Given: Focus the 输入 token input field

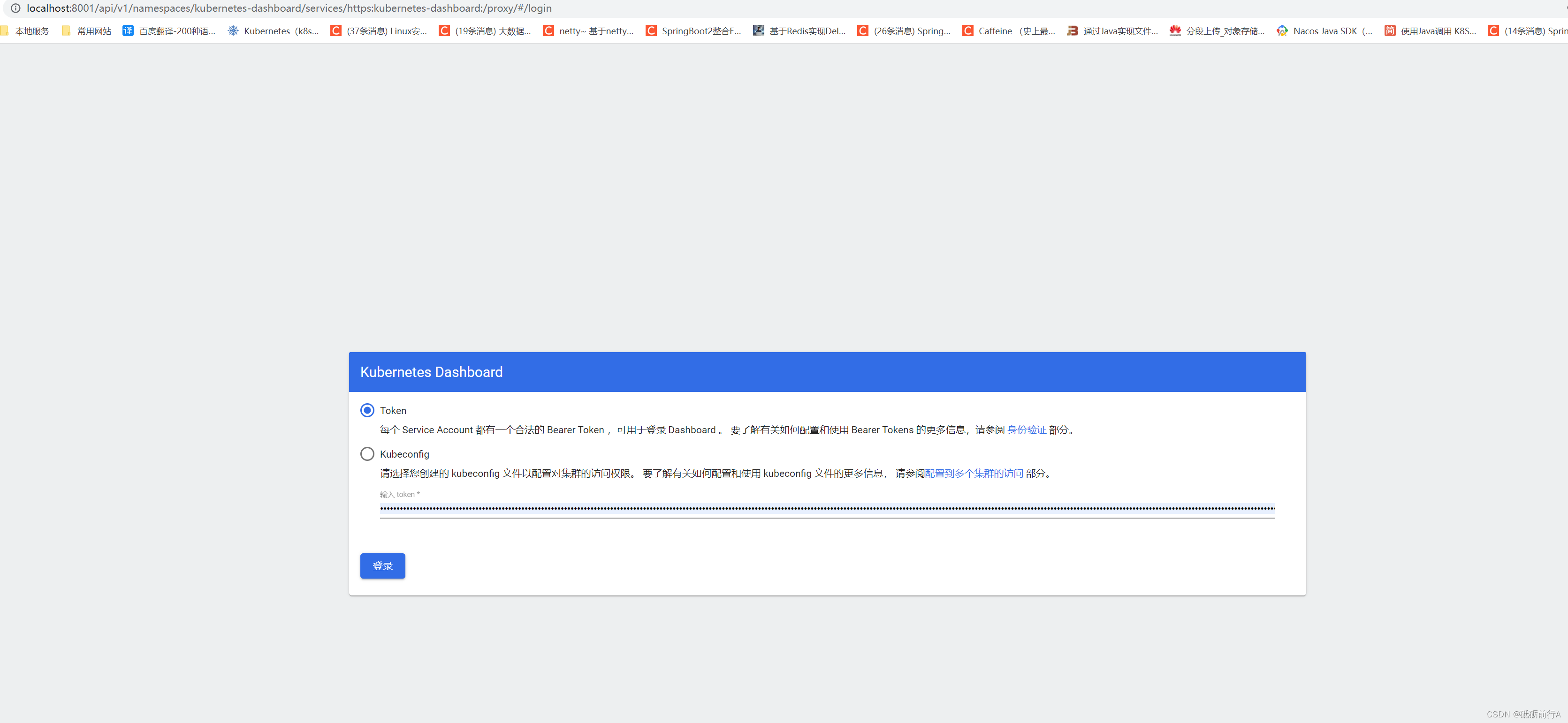Looking at the screenshot, I should coord(827,508).
